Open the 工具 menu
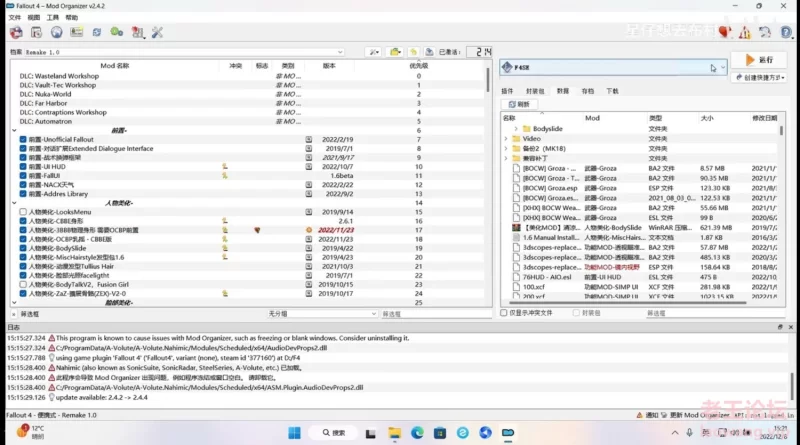This screenshot has width=800, height=445. 53,17
